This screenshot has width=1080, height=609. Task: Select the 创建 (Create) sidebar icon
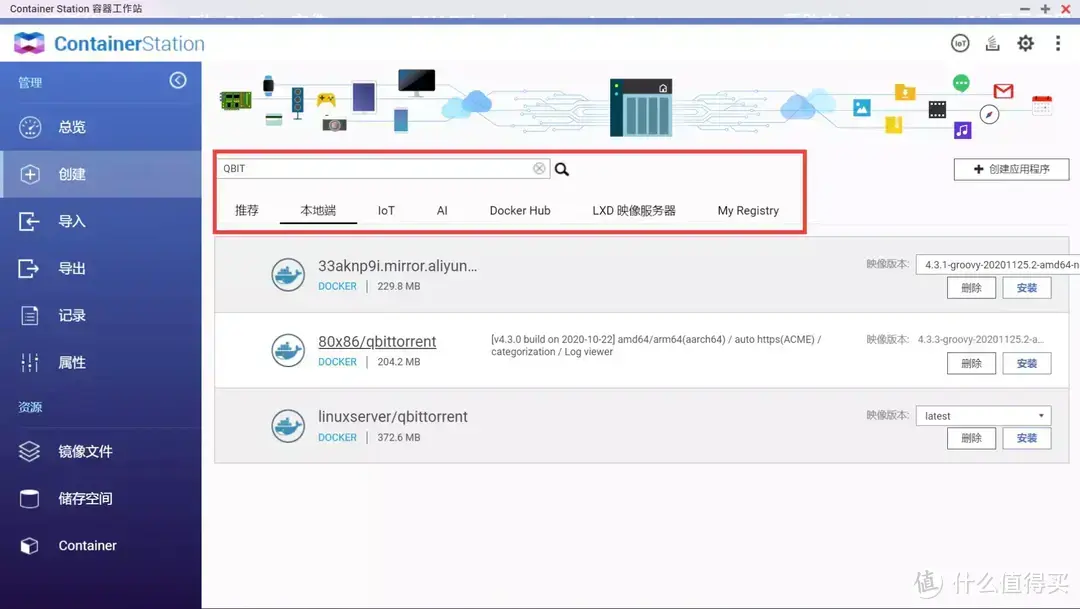point(70,173)
